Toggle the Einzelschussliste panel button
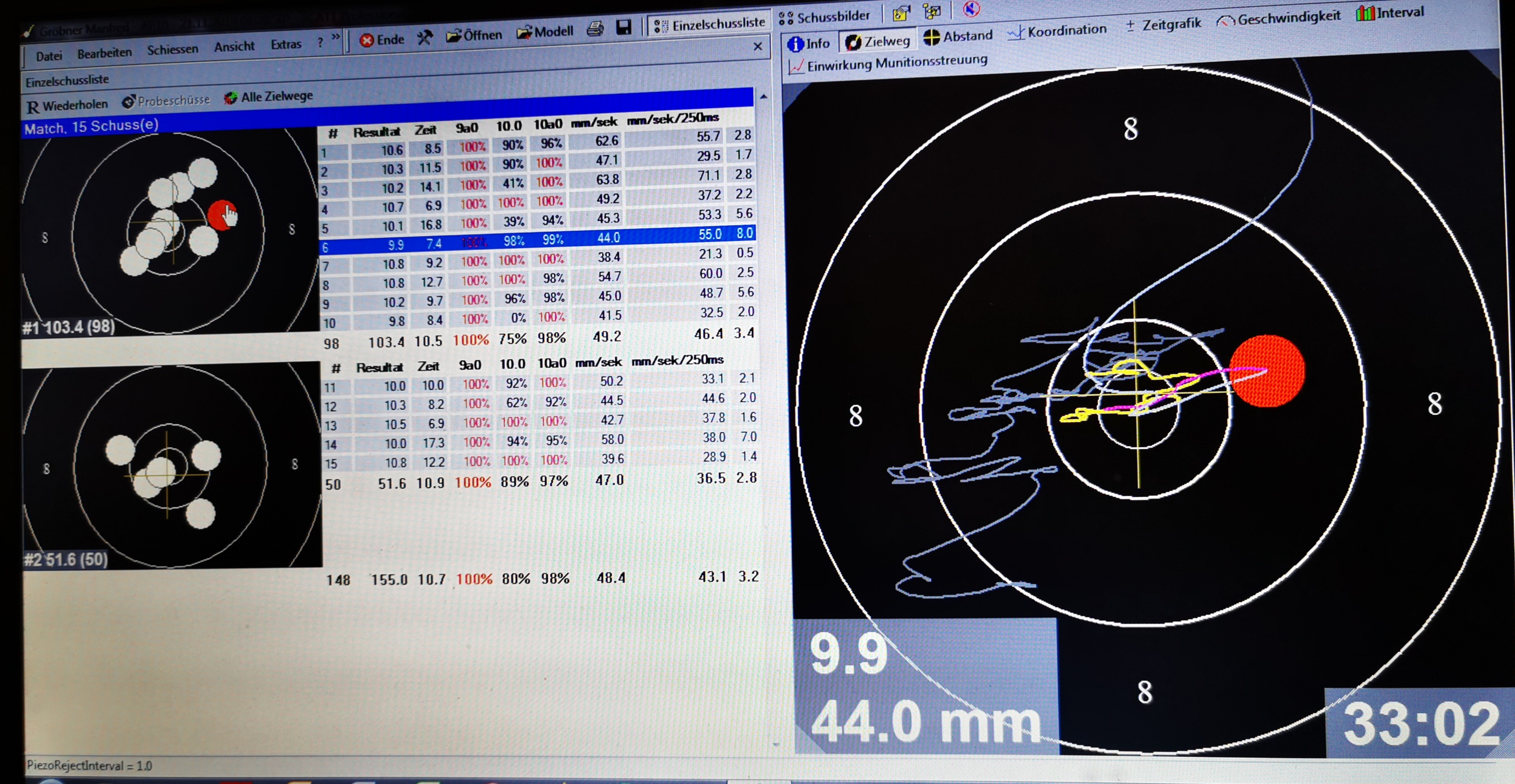The image size is (1515, 784). (x=709, y=25)
